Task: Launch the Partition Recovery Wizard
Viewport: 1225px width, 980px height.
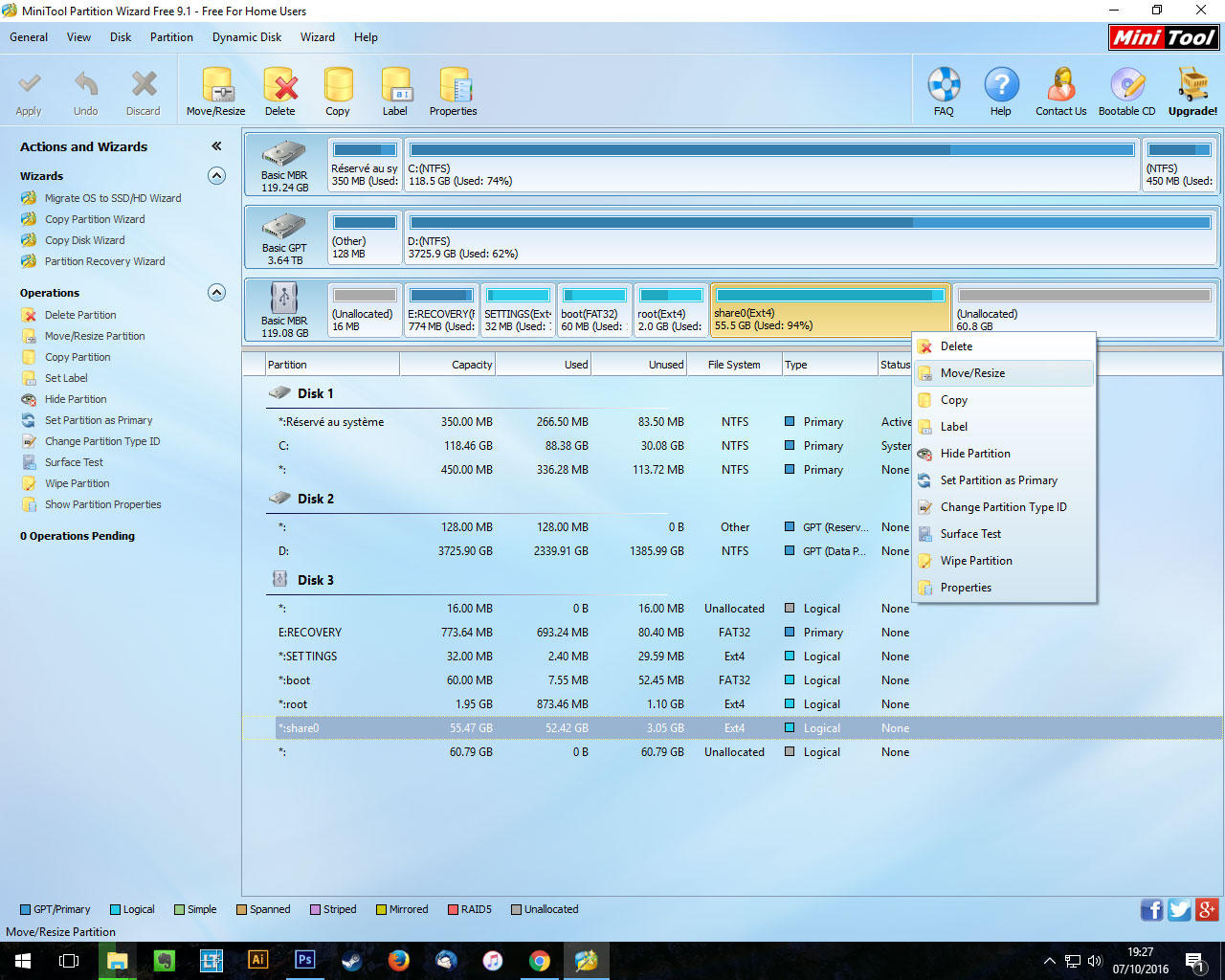Action: [x=104, y=261]
